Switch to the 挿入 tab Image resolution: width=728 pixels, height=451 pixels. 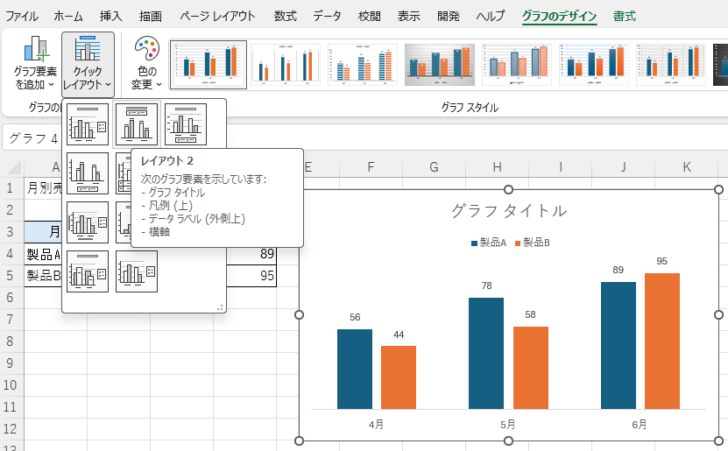coord(111,16)
